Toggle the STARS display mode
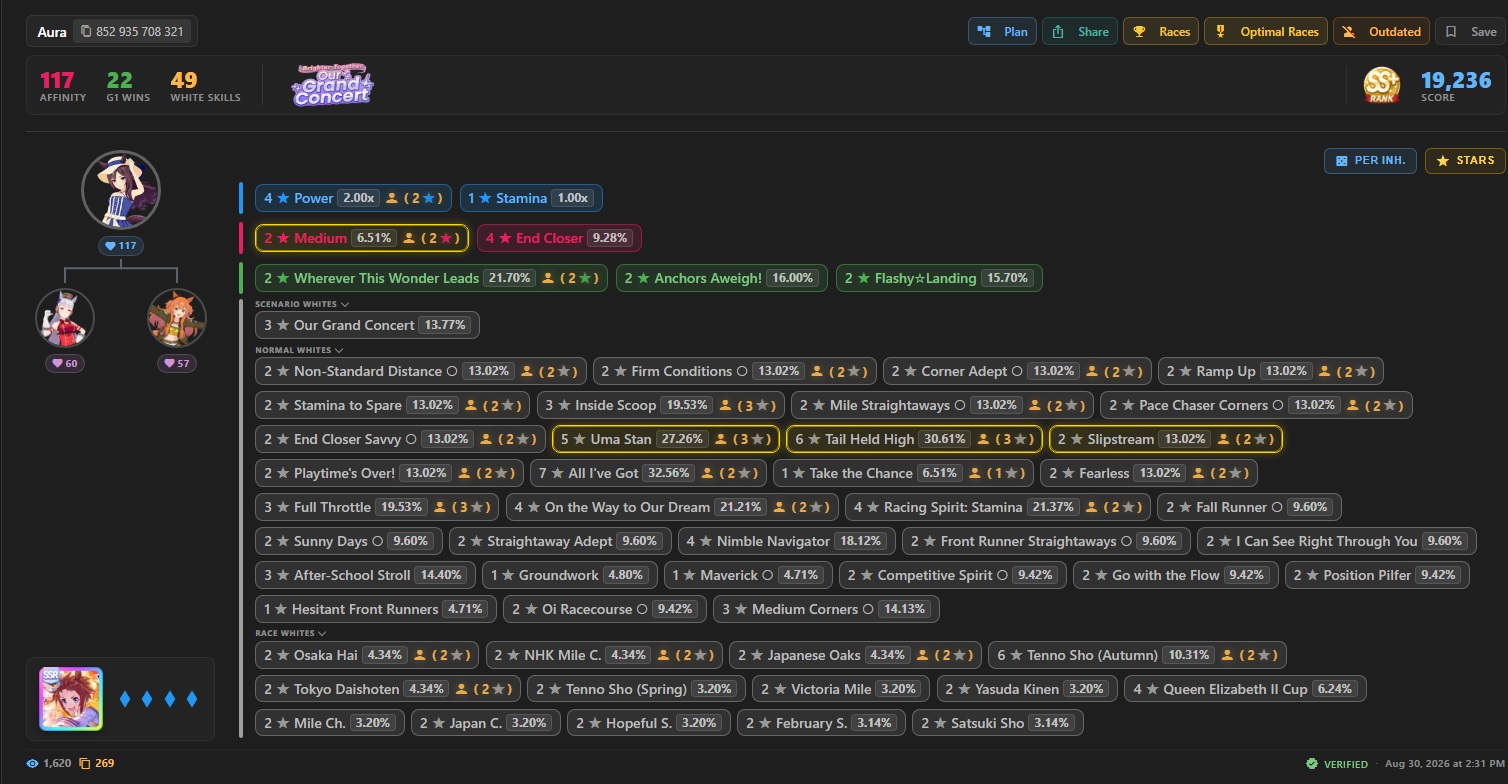The image size is (1508, 784). pos(1465,160)
